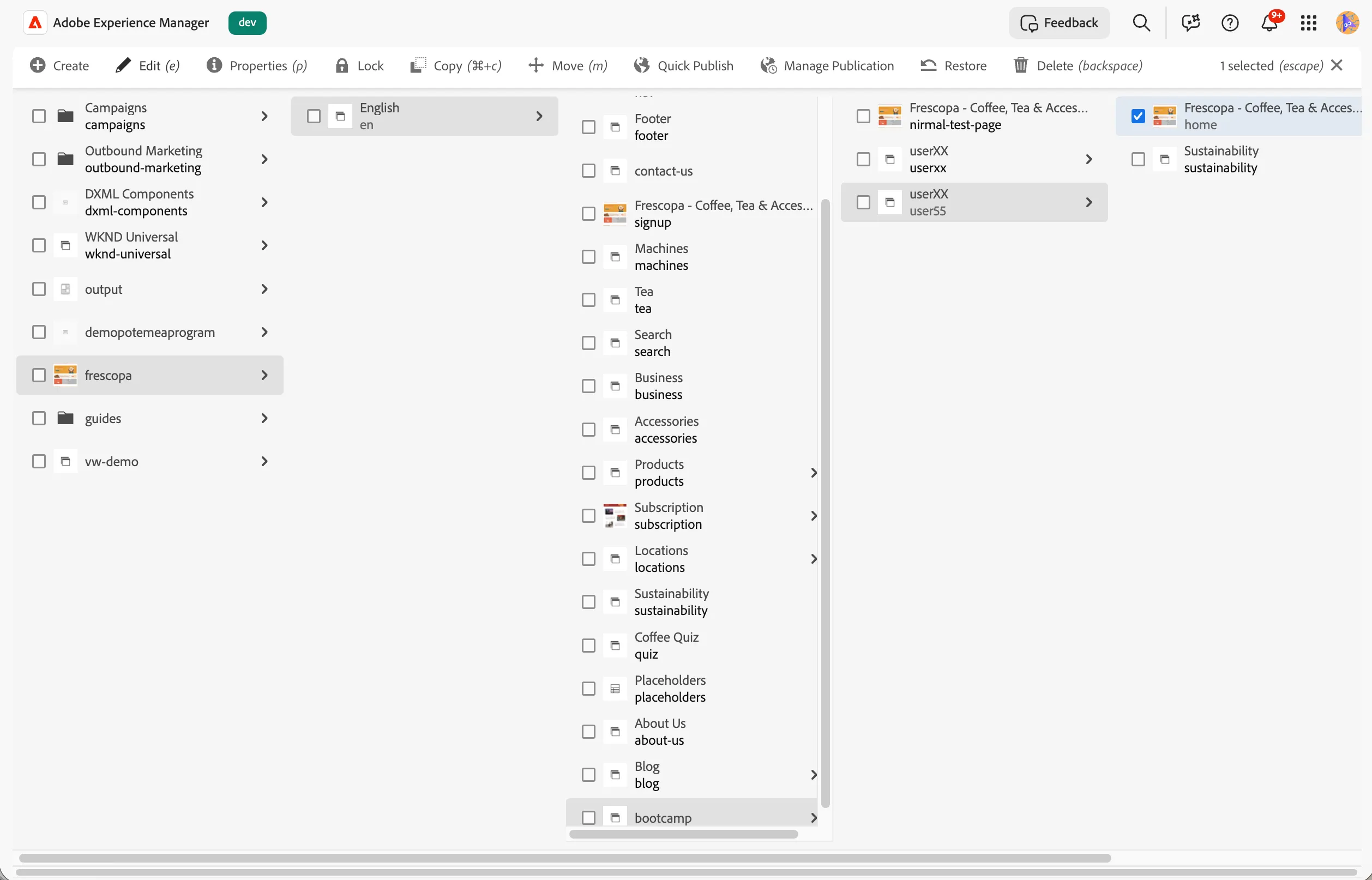Open Manage Publication action
Screen dimensions: 1372x880
(827, 66)
